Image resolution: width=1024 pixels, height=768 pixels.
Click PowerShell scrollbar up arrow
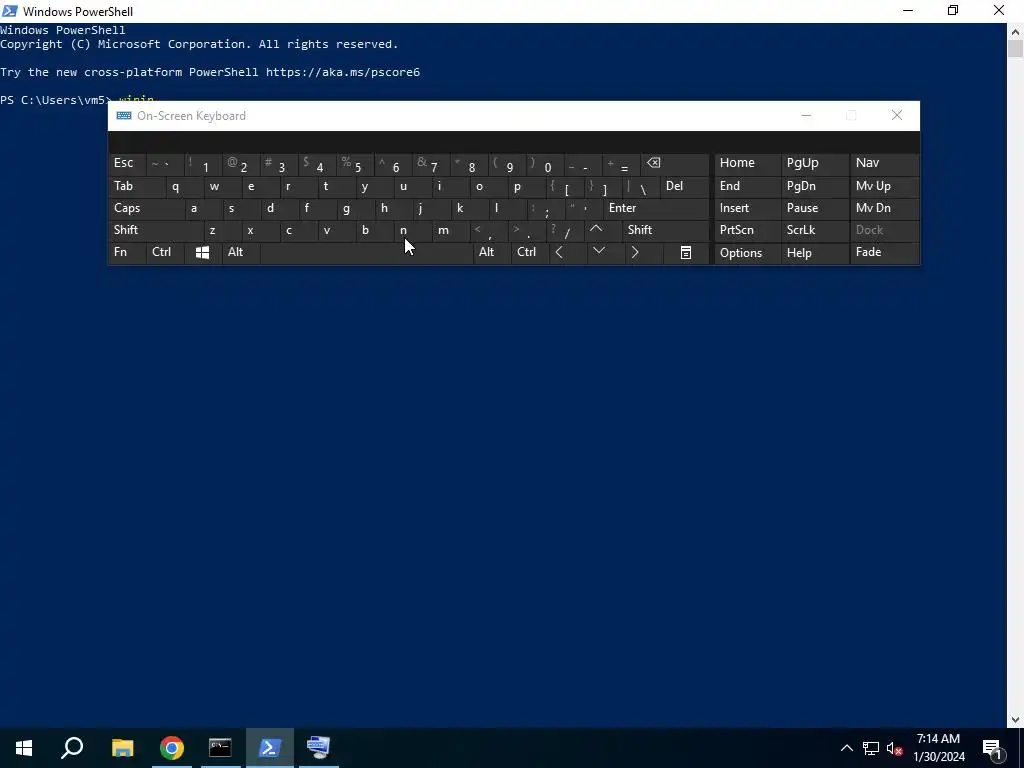click(x=1015, y=31)
